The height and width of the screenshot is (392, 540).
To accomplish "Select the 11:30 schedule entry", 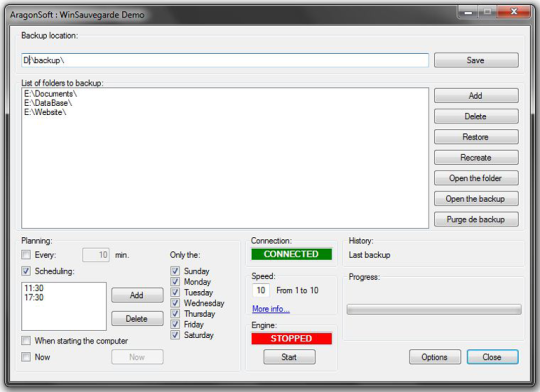I will [34, 288].
